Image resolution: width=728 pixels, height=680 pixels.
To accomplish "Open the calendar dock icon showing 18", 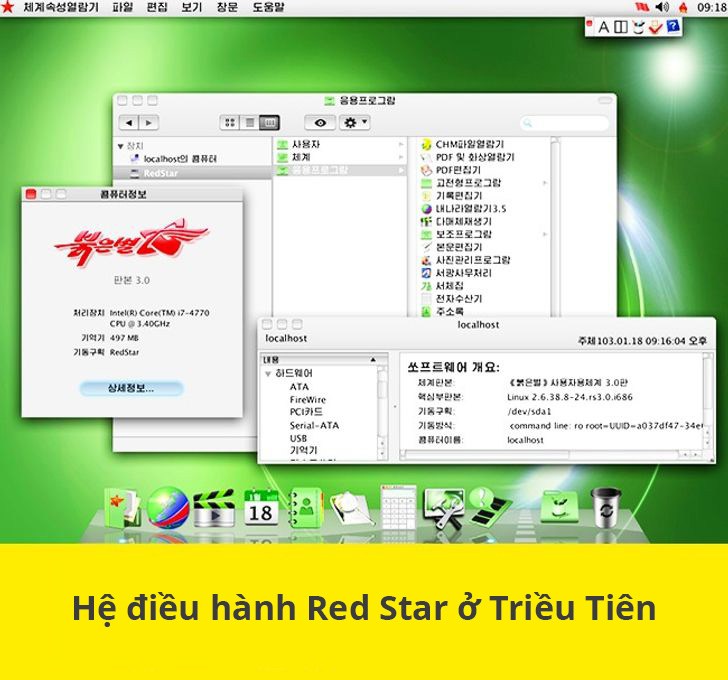I will (261, 507).
